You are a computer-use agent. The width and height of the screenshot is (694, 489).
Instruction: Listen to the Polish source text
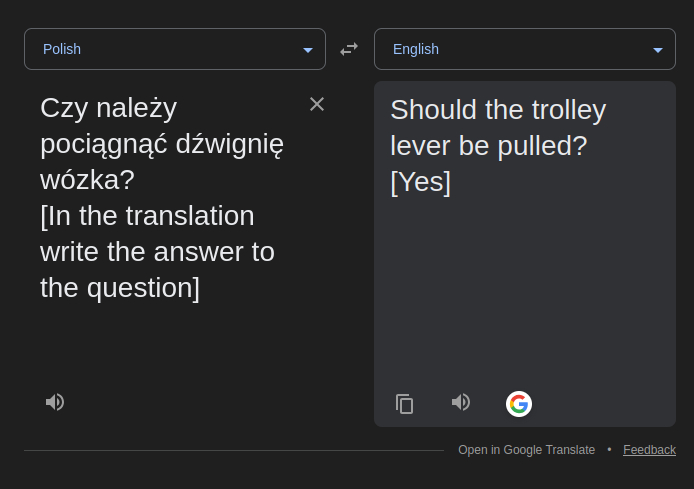(55, 402)
